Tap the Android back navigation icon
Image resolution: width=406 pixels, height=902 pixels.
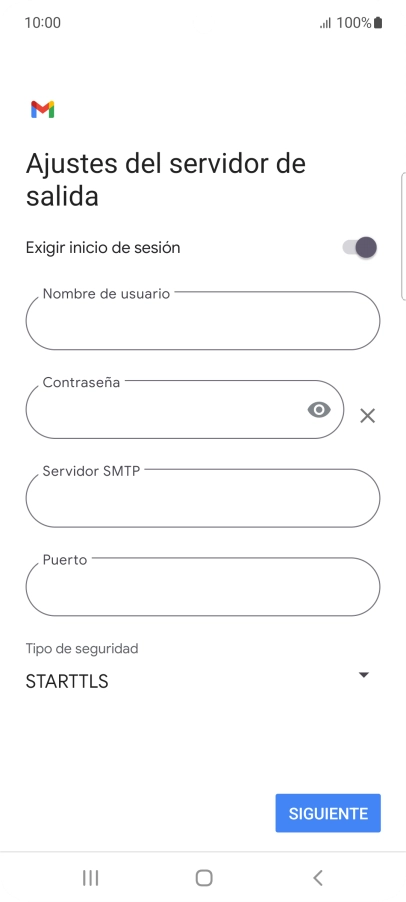point(317,877)
